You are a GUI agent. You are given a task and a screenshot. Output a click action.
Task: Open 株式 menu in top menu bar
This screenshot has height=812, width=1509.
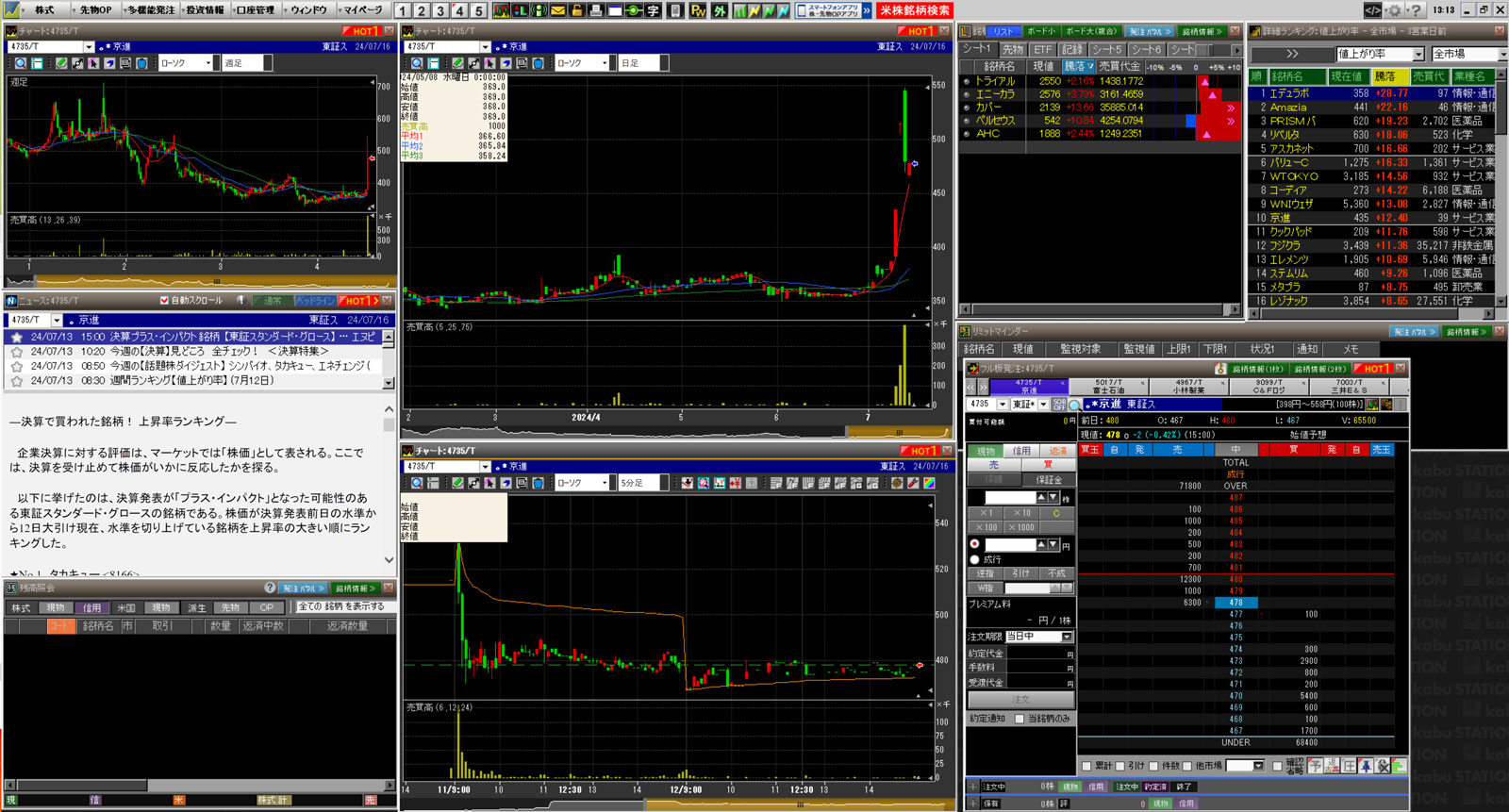coord(44,10)
